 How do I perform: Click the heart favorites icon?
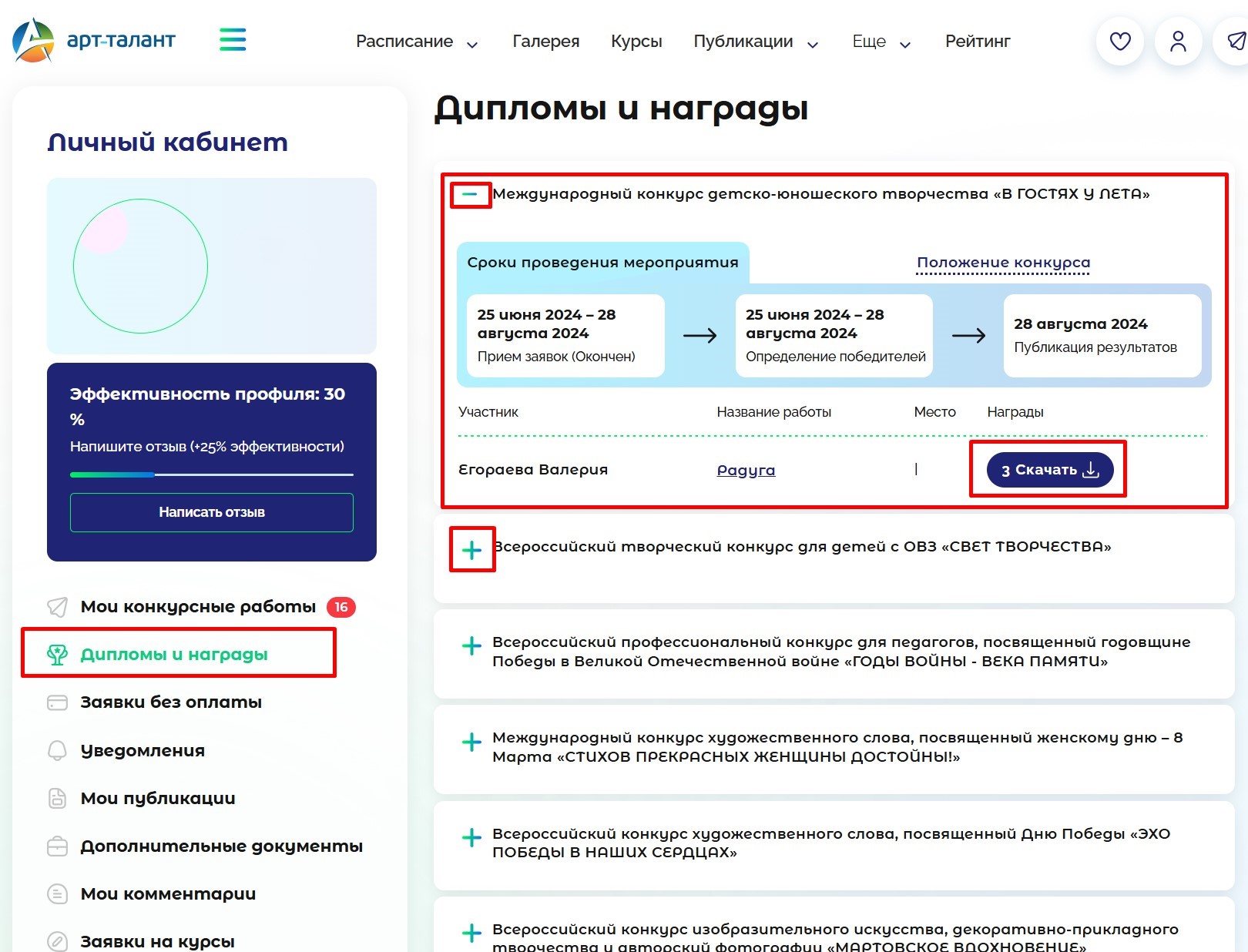[x=1119, y=41]
